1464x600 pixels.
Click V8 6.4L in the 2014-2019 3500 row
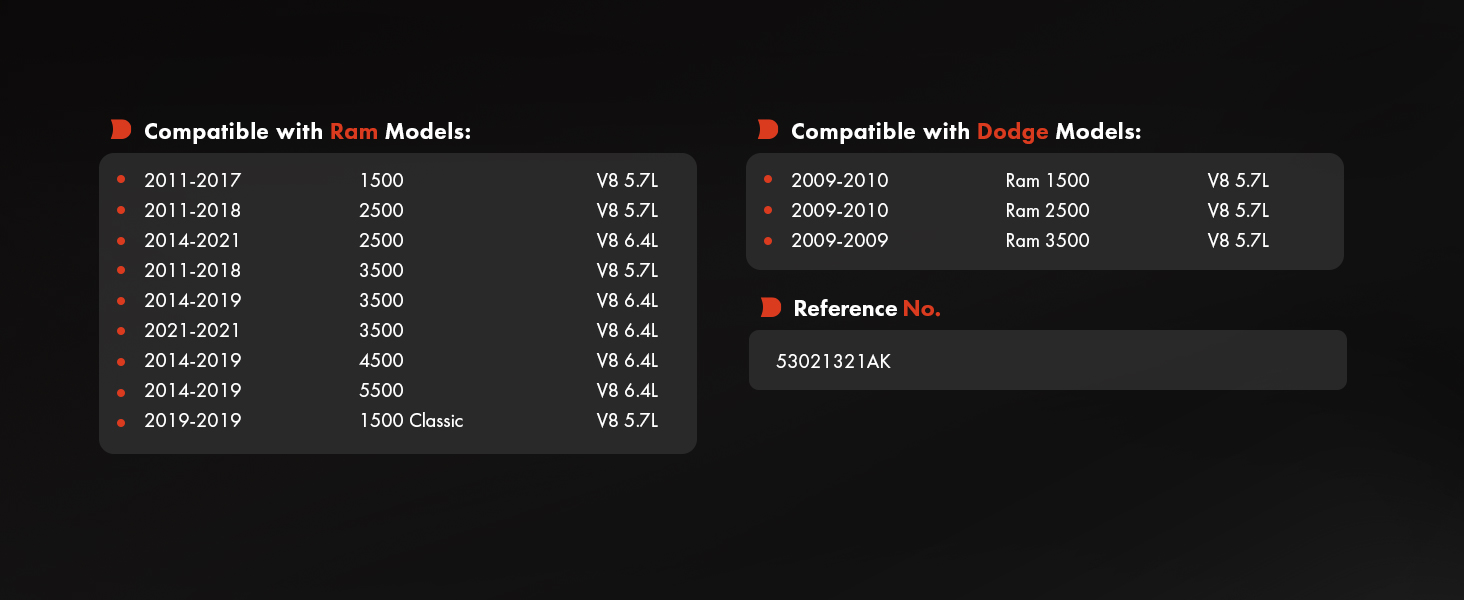pos(627,301)
